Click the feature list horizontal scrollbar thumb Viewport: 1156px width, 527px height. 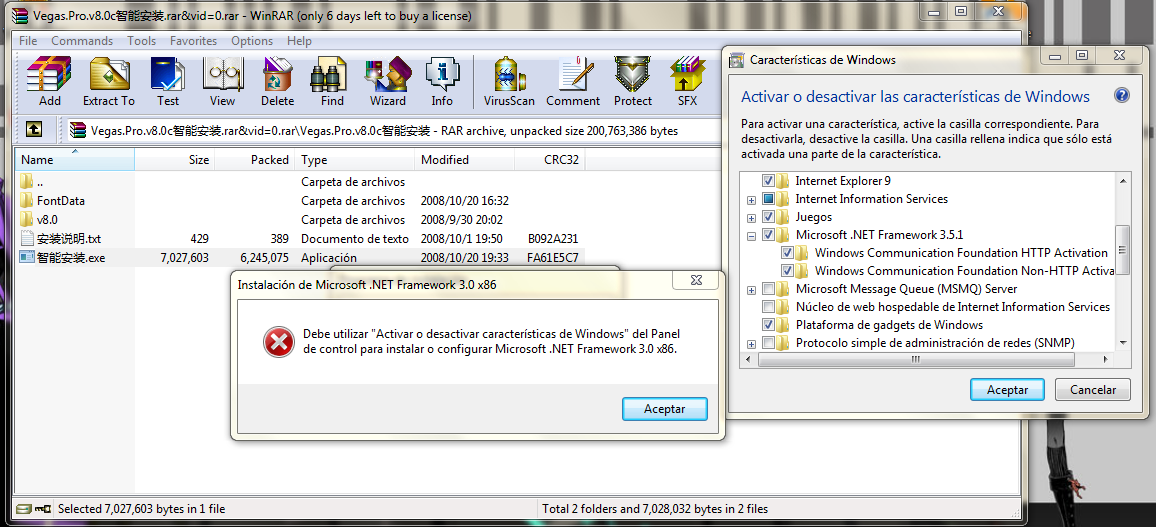[916, 359]
